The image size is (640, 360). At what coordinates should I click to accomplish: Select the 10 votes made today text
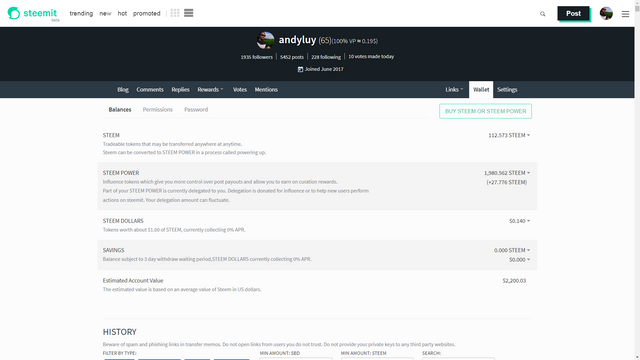pos(371,56)
